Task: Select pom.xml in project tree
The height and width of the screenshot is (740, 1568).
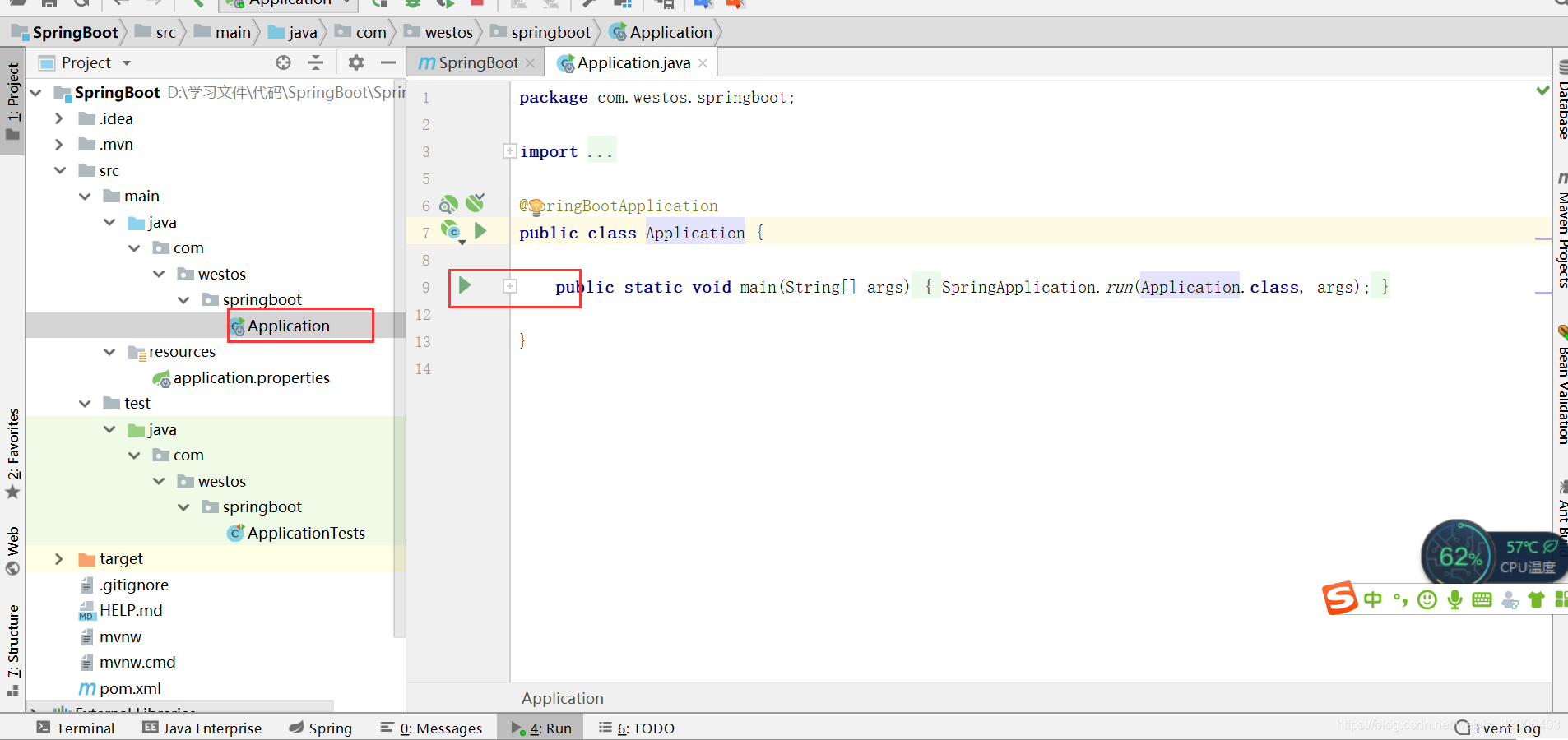Action: 120,688
